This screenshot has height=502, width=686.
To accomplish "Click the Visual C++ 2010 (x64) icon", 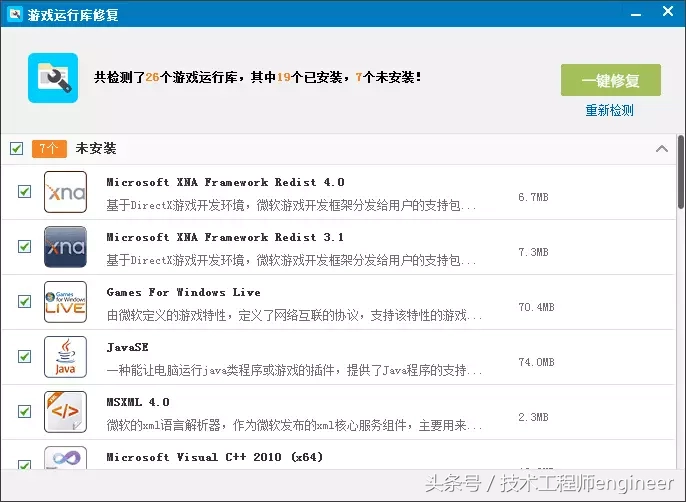I will (66, 458).
